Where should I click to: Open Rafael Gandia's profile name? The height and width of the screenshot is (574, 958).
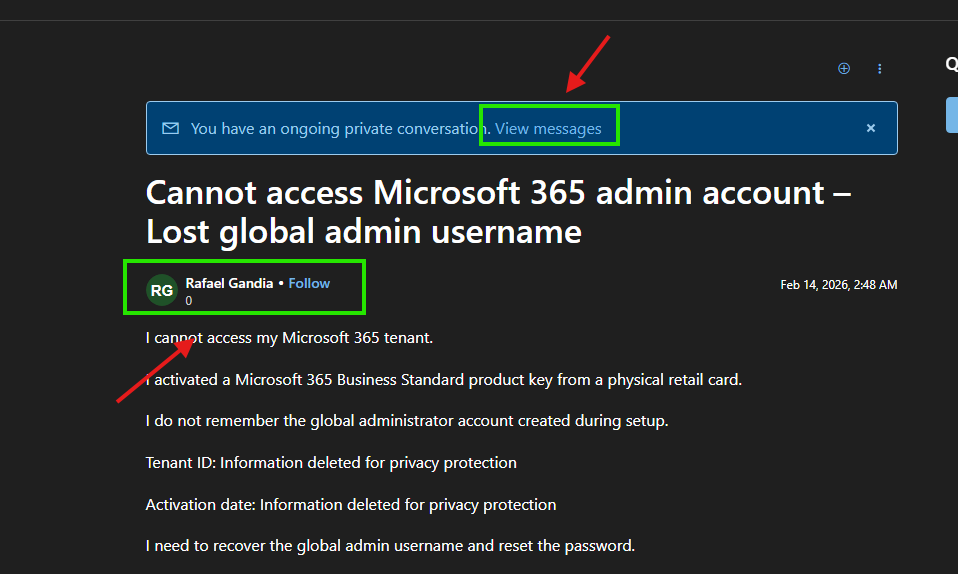[x=229, y=283]
